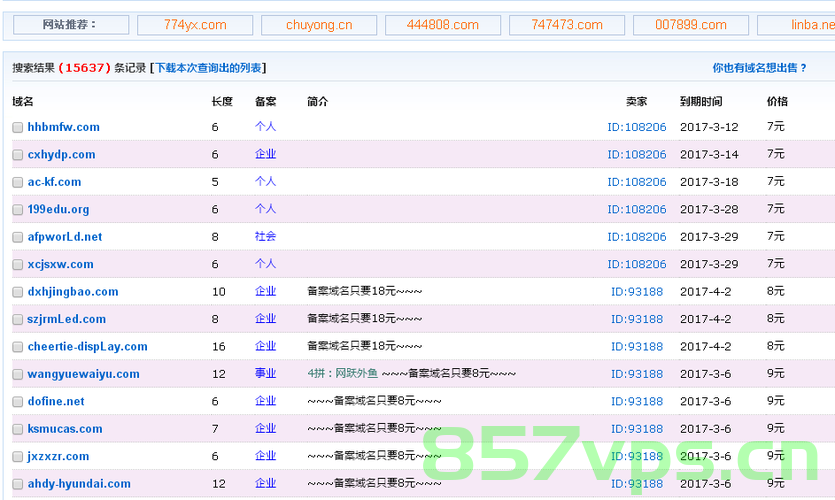Toggle the xcjsxw.com checkbox

click(18, 265)
